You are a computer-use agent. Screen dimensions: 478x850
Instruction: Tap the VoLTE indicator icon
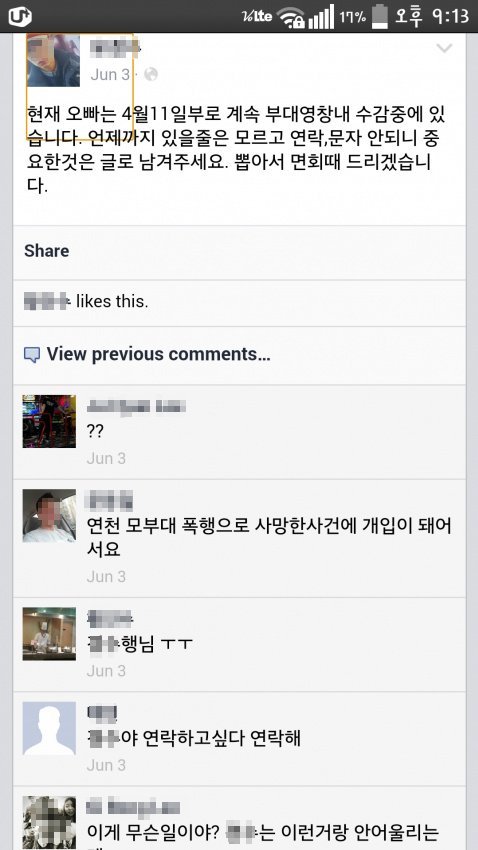[x=257, y=16]
